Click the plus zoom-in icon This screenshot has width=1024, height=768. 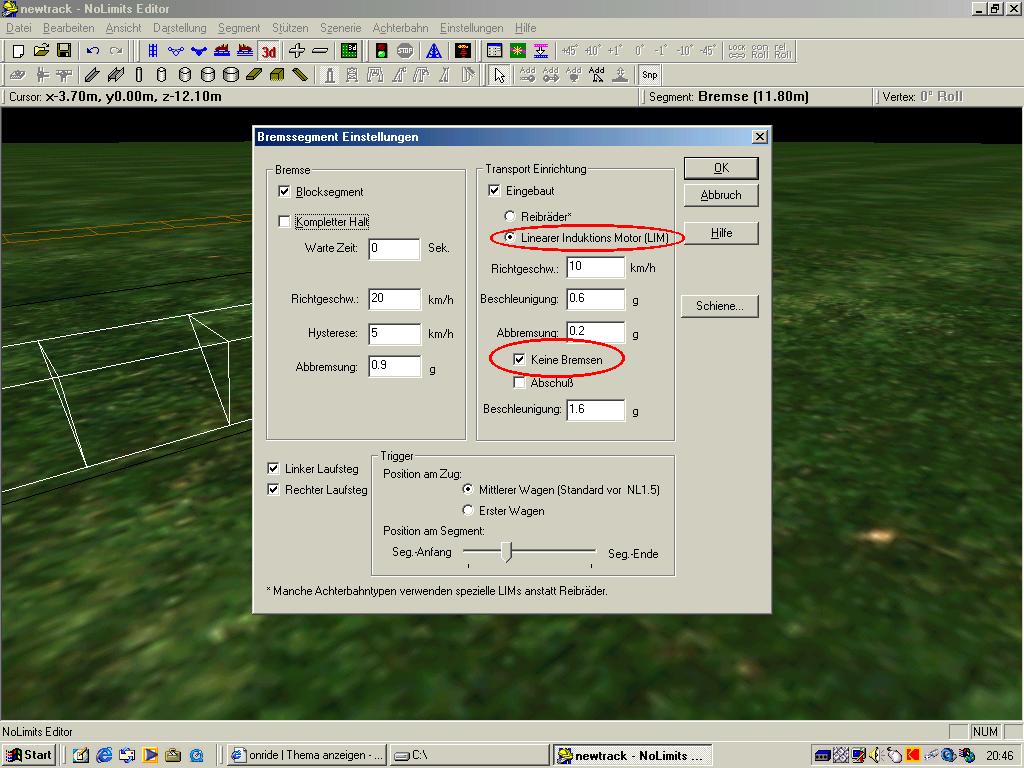point(297,50)
